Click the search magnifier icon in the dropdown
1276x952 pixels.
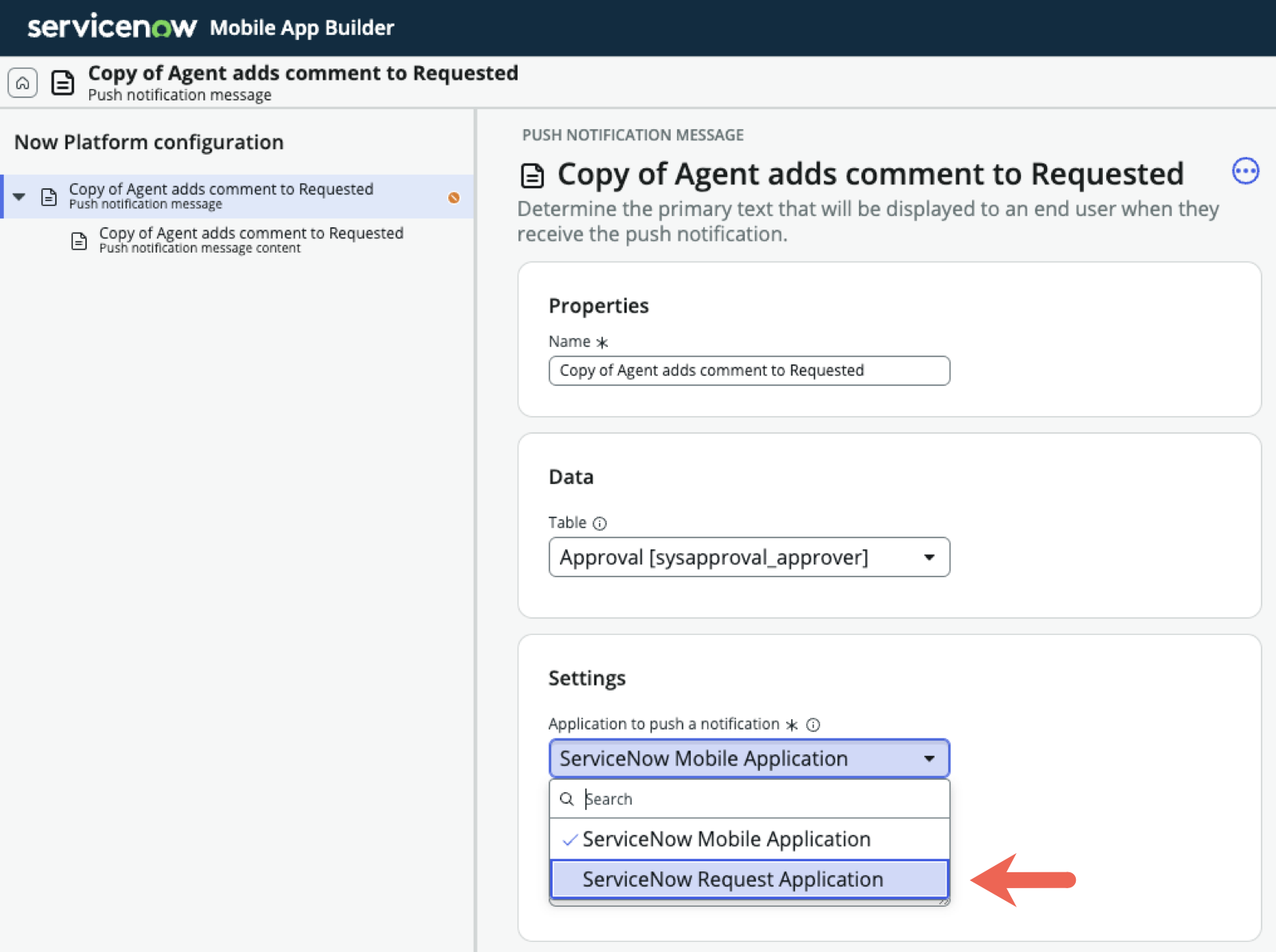tap(566, 799)
